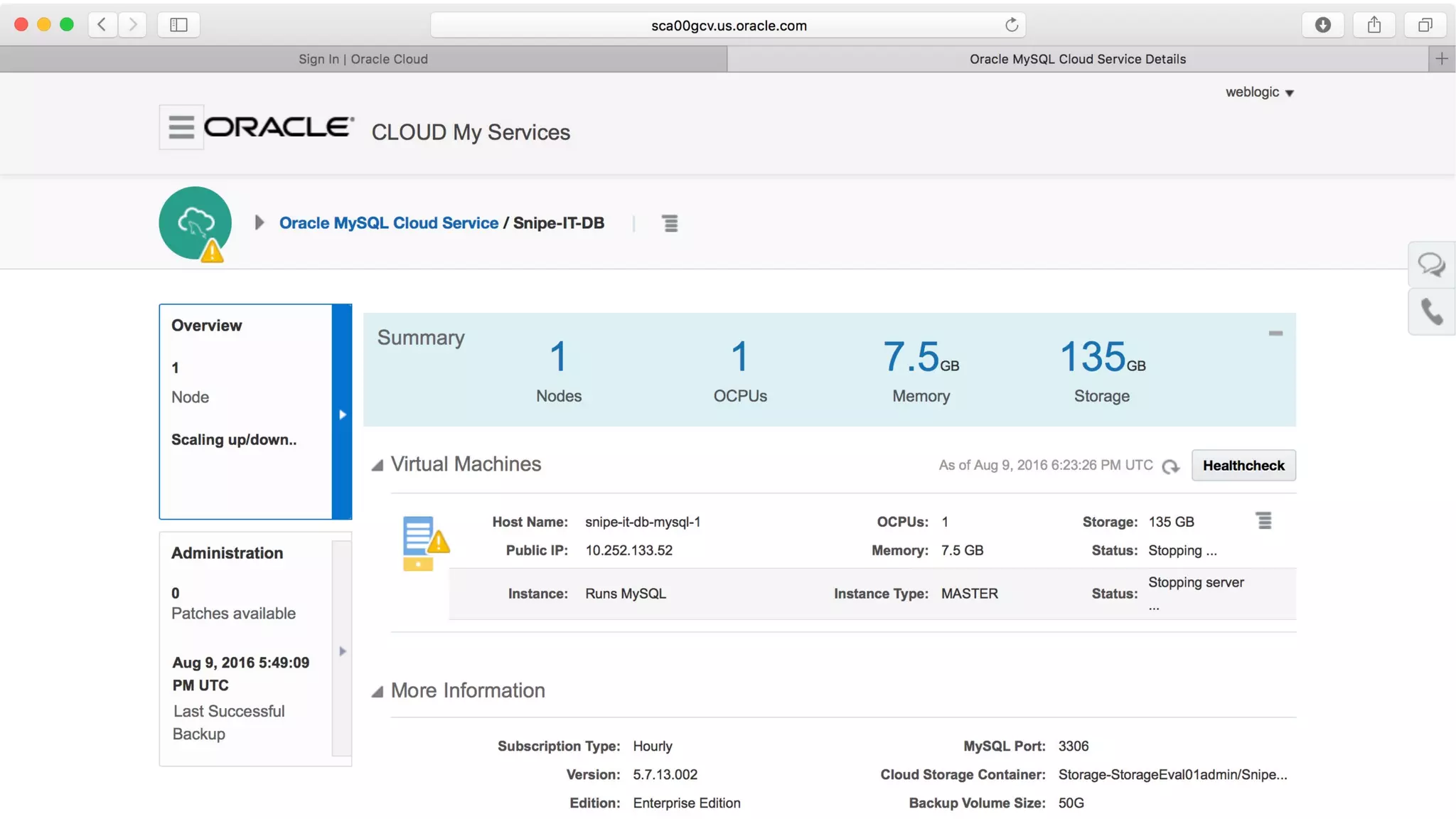Switch to Sign In Oracle Cloud tab
The image size is (1456, 819).
click(x=363, y=59)
